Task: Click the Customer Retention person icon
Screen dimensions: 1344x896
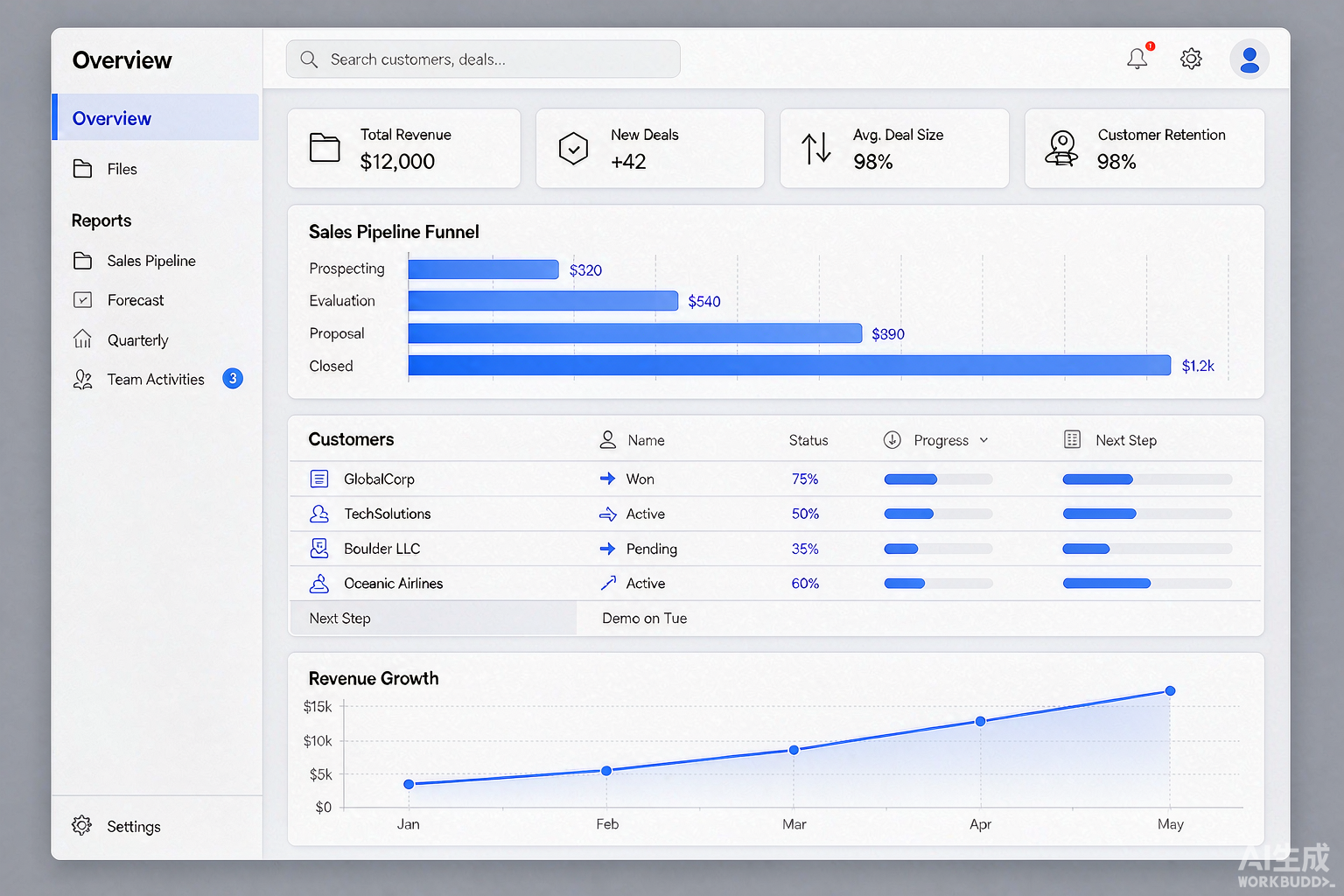Action: click(x=1061, y=148)
